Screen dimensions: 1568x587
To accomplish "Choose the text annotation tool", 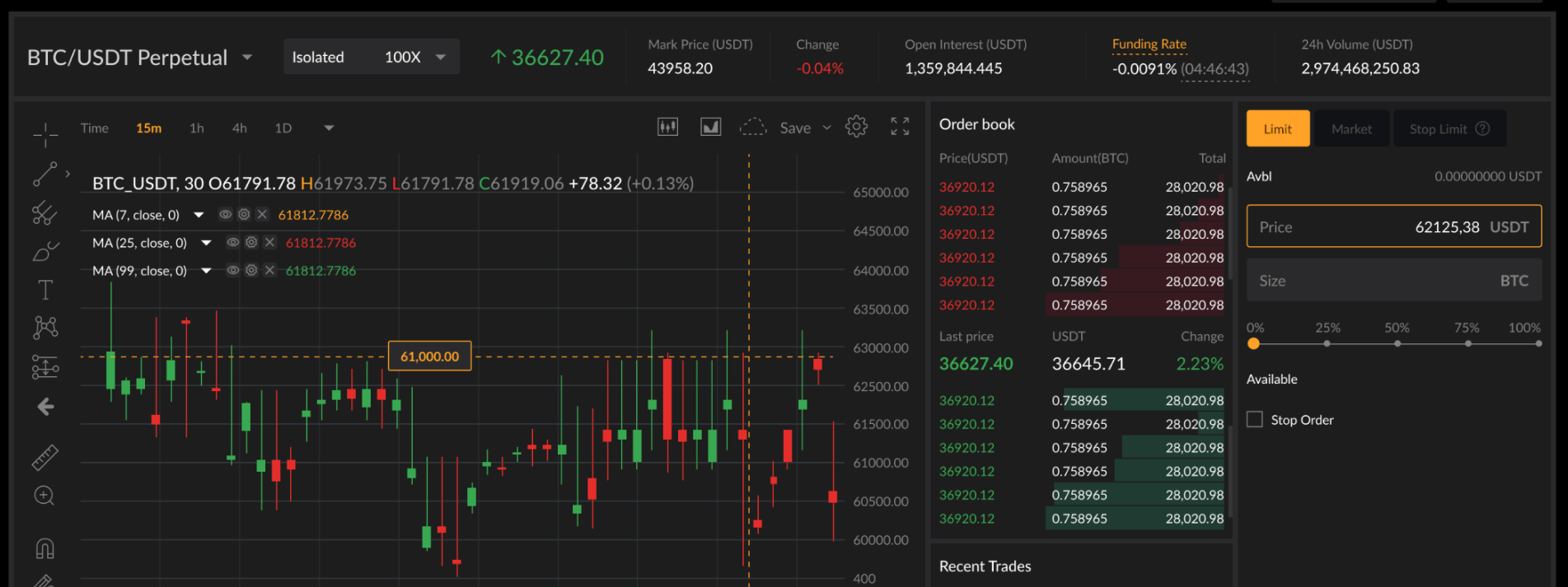I will [45, 290].
